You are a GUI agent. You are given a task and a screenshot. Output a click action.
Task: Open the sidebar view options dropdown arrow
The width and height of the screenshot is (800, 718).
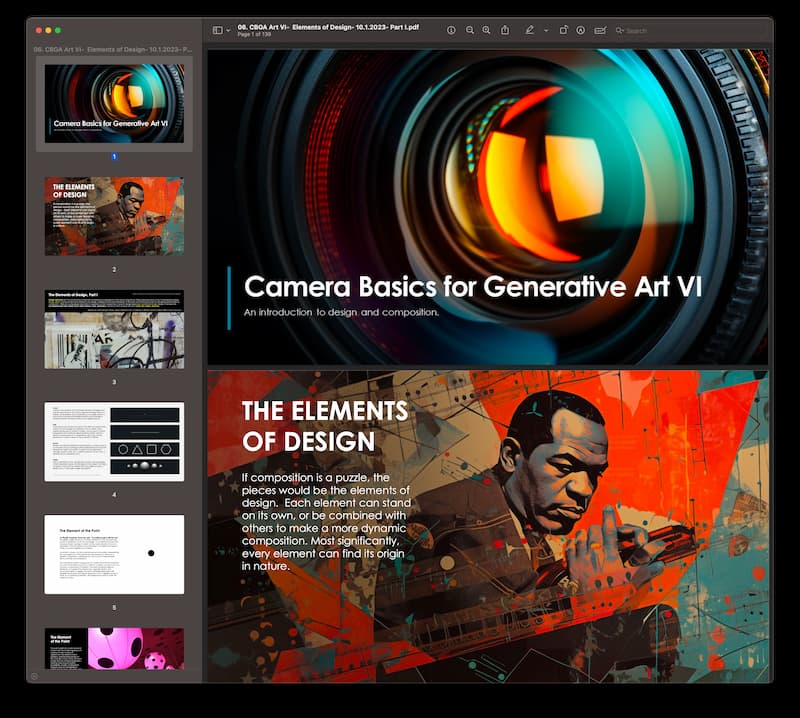coord(228,31)
